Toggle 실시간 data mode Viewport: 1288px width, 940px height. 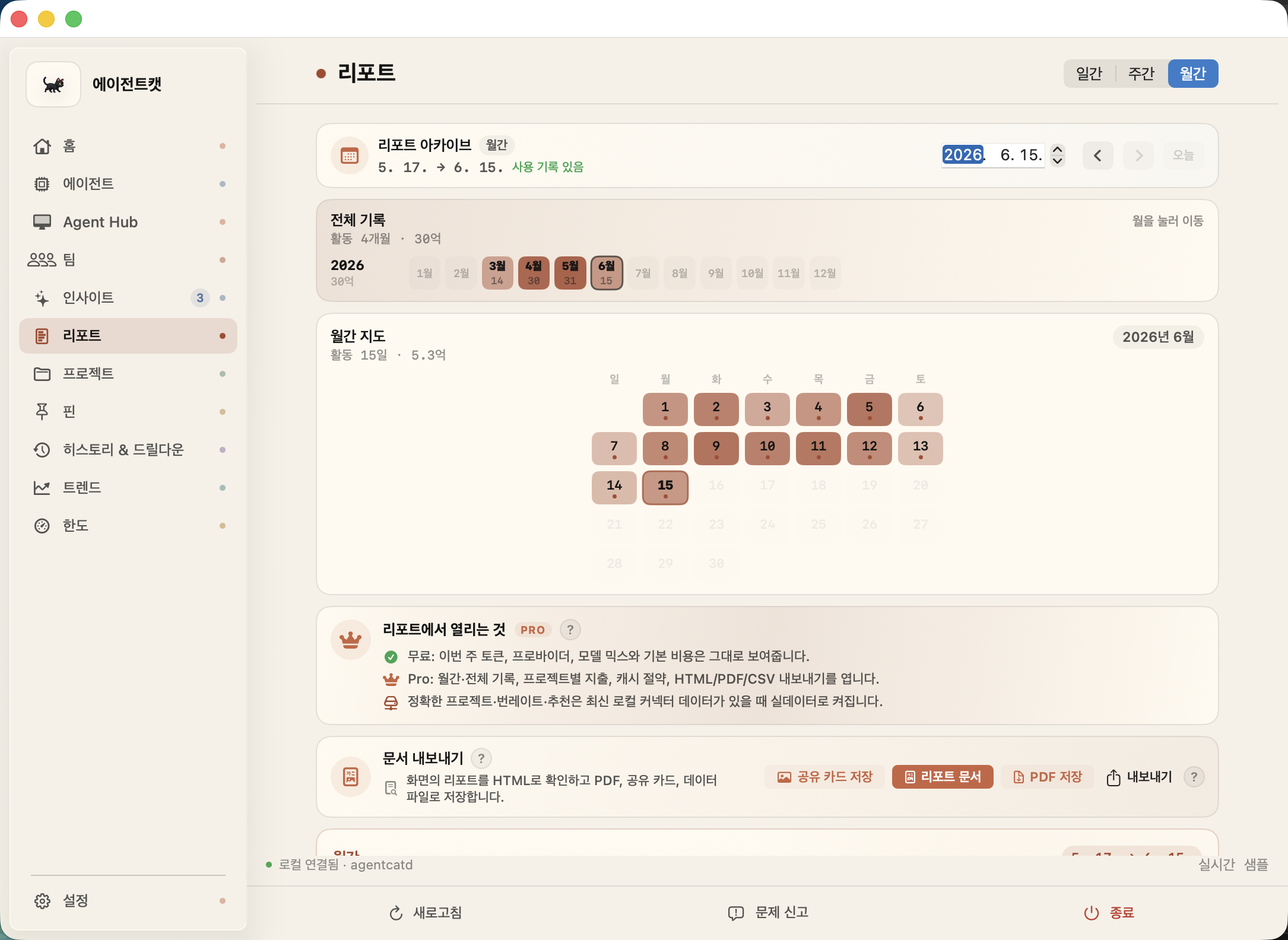click(x=1217, y=865)
